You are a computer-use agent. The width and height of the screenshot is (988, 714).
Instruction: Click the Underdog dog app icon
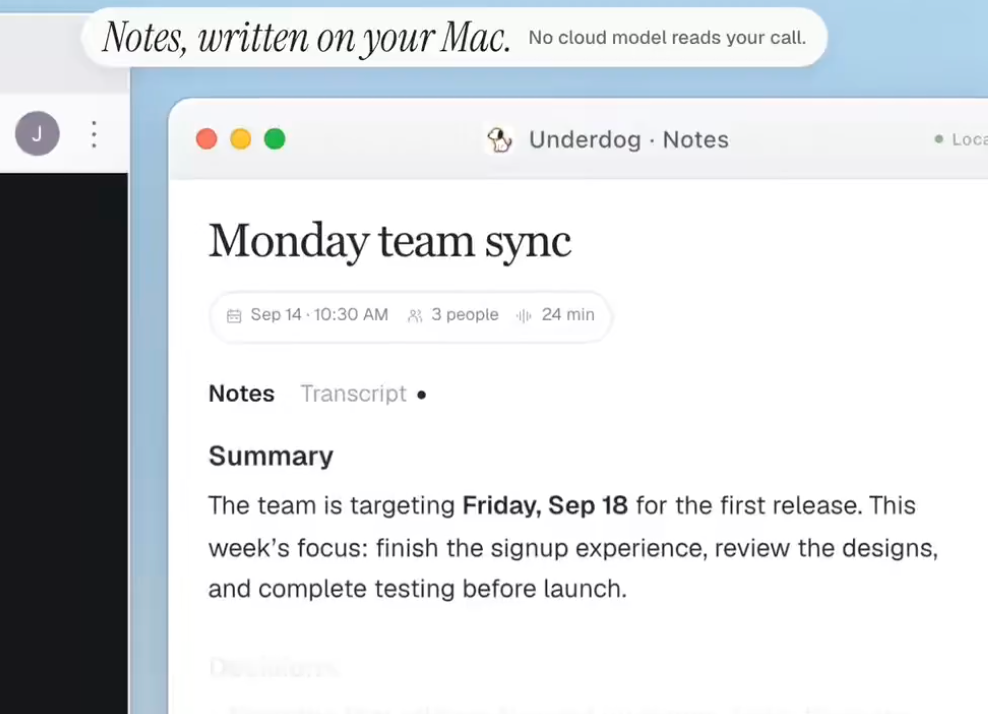(x=500, y=139)
